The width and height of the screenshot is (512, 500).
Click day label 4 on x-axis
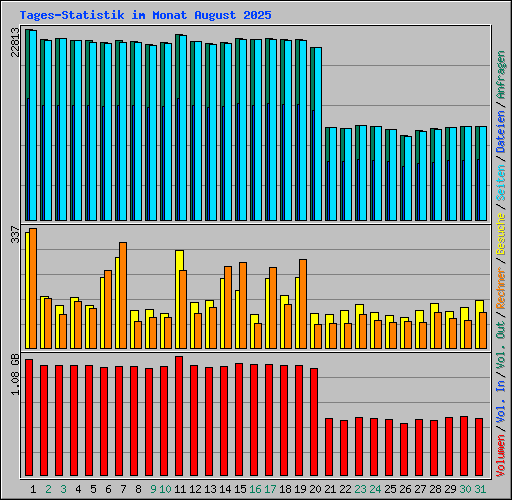coord(78,489)
